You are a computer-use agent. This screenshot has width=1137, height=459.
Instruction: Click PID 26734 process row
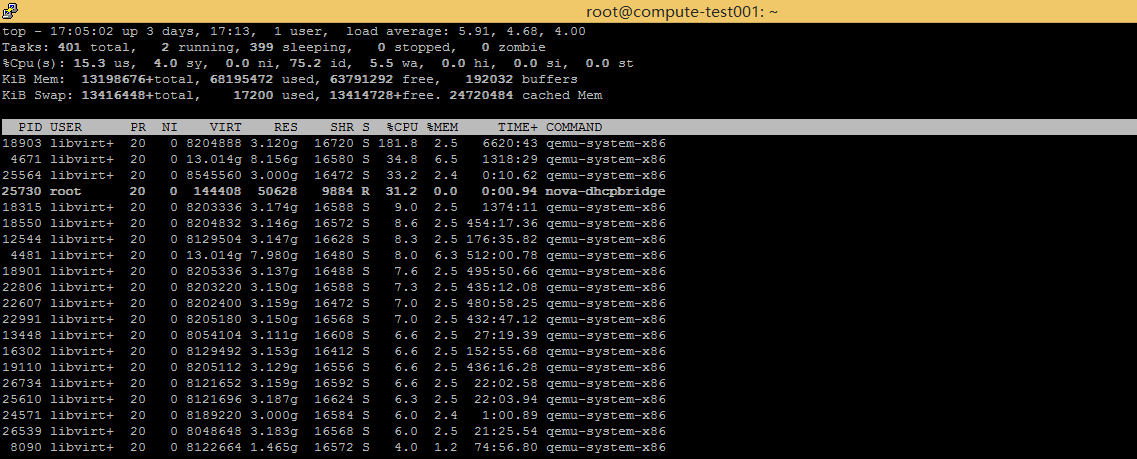click(x=334, y=383)
